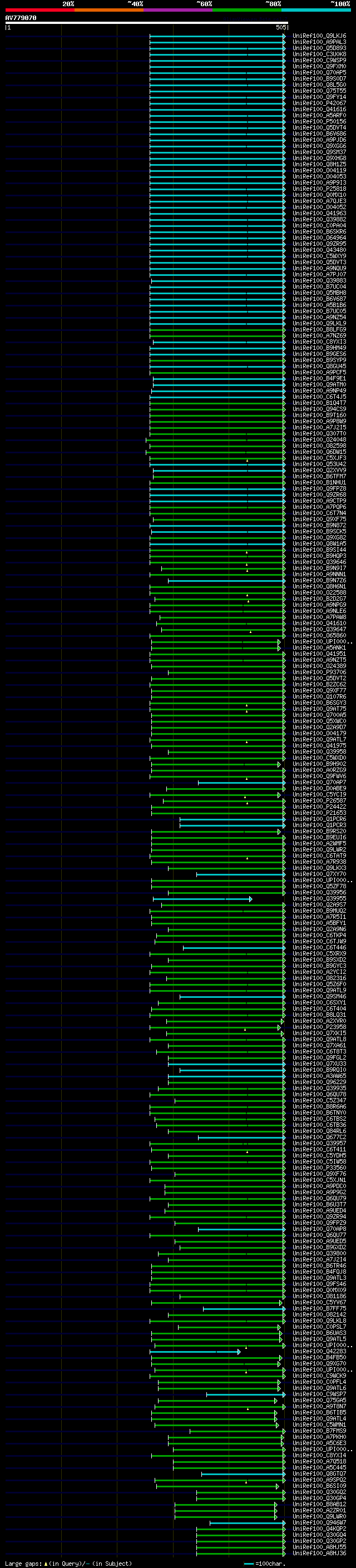Select the UniRef100_B6SKR6 label

[319, 232]
